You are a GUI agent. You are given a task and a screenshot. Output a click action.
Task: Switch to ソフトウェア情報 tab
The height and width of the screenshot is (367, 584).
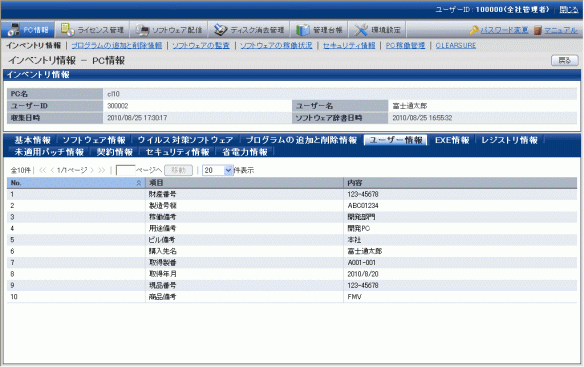click(x=94, y=140)
